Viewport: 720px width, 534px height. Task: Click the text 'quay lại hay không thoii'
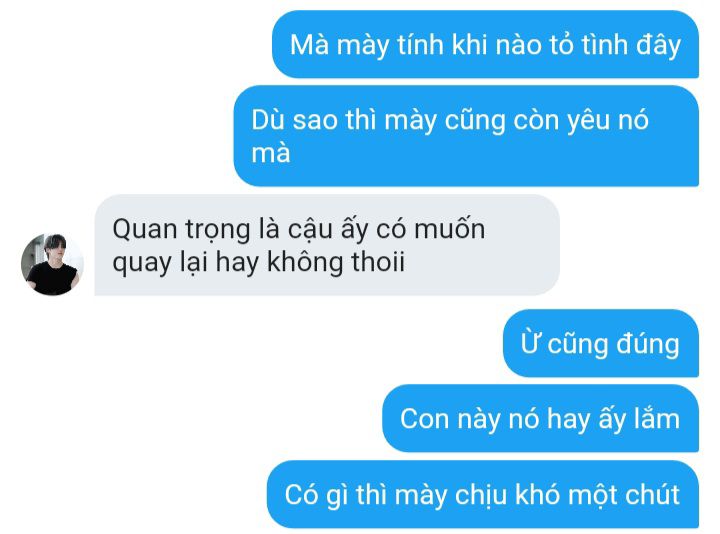pos(259,262)
